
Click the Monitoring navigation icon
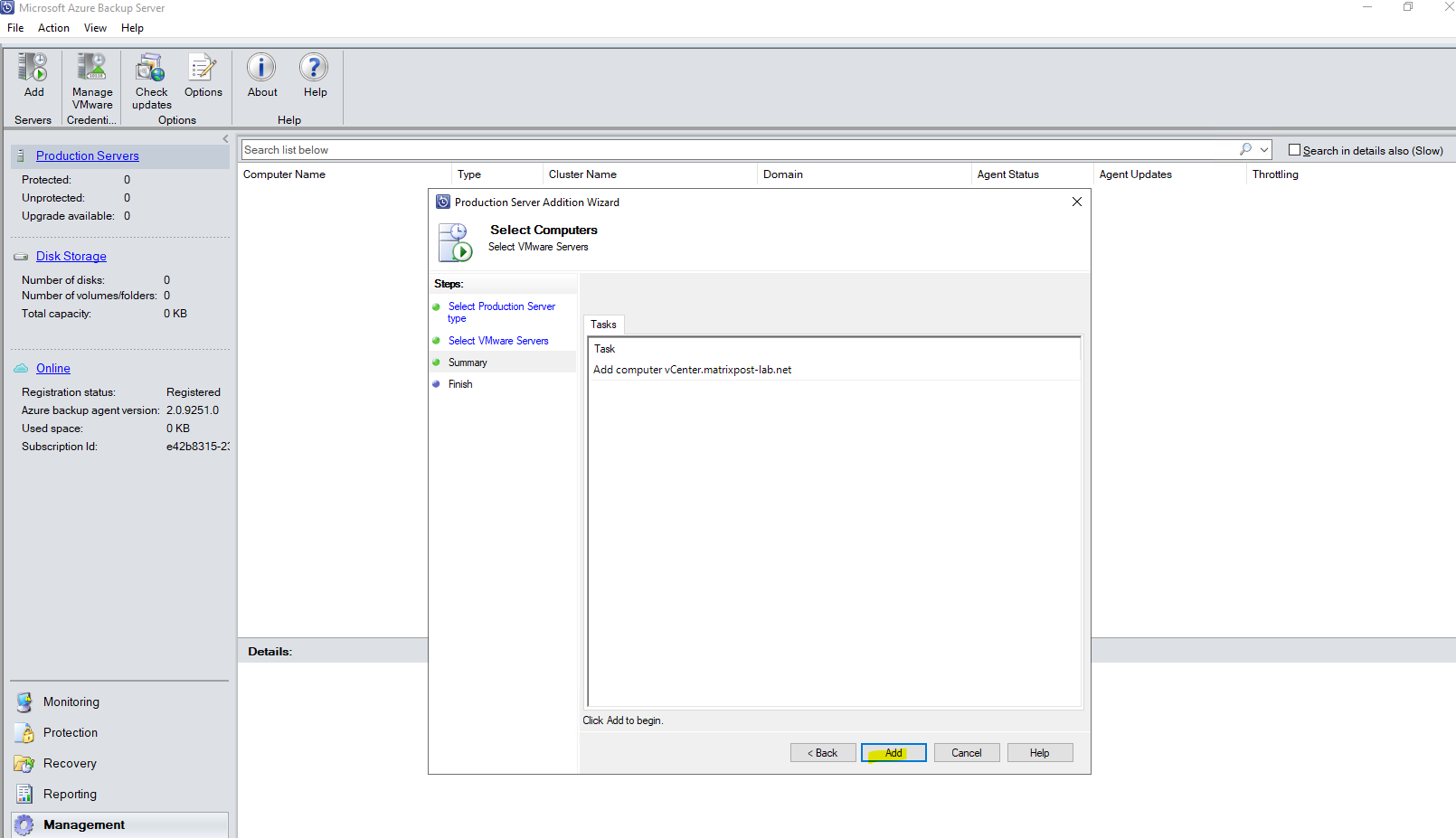(24, 702)
